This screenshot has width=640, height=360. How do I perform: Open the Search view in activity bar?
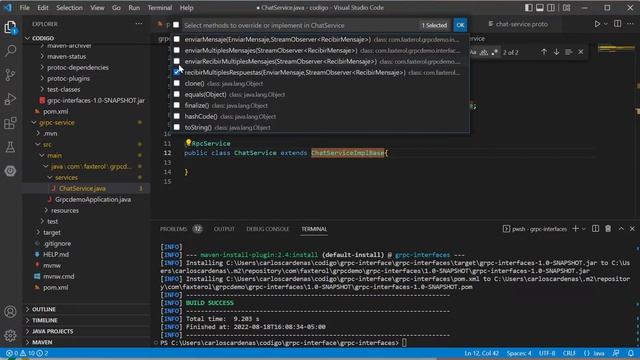10,51
